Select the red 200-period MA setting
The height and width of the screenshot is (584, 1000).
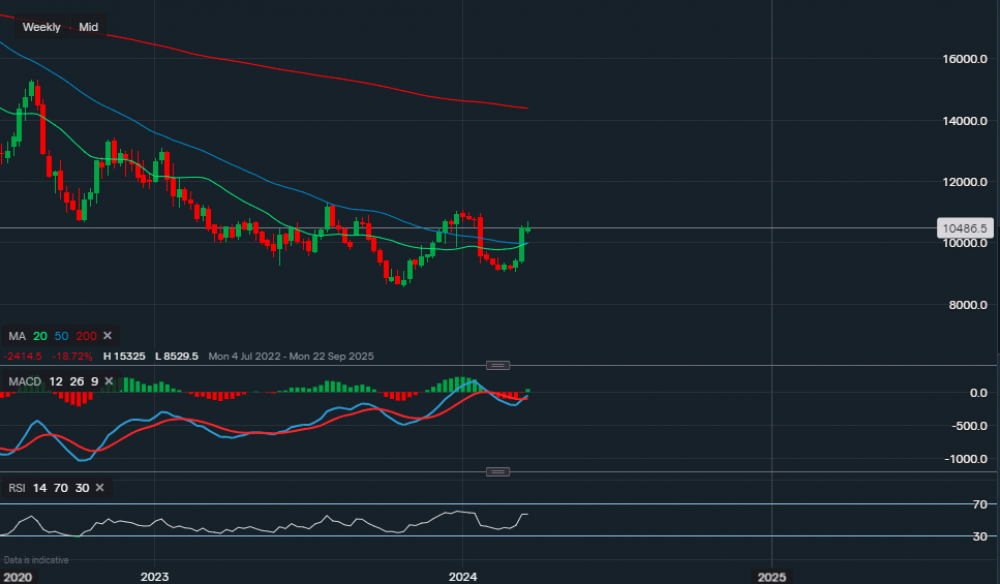pos(85,335)
